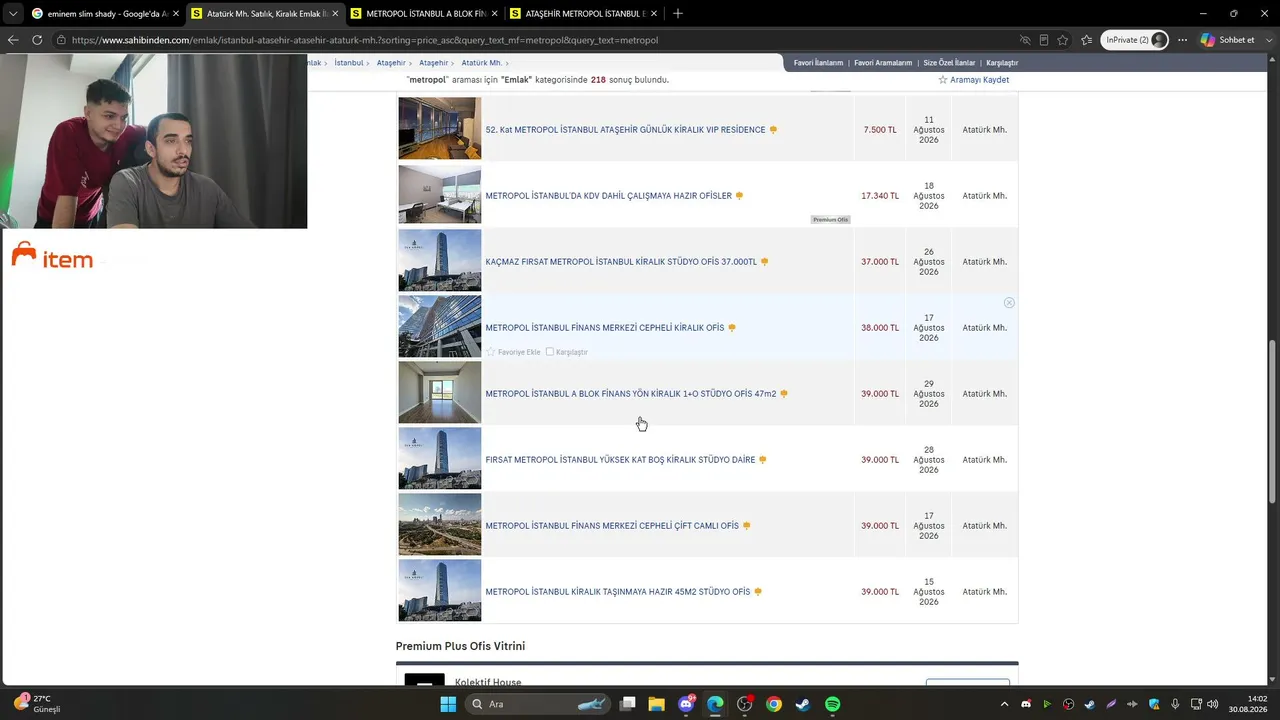Image resolution: width=1280 pixels, height=720 pixels.
Task: Tick the Karşılaştır checkbox on the 38.000 TL listing
Action: coord(550,352)
